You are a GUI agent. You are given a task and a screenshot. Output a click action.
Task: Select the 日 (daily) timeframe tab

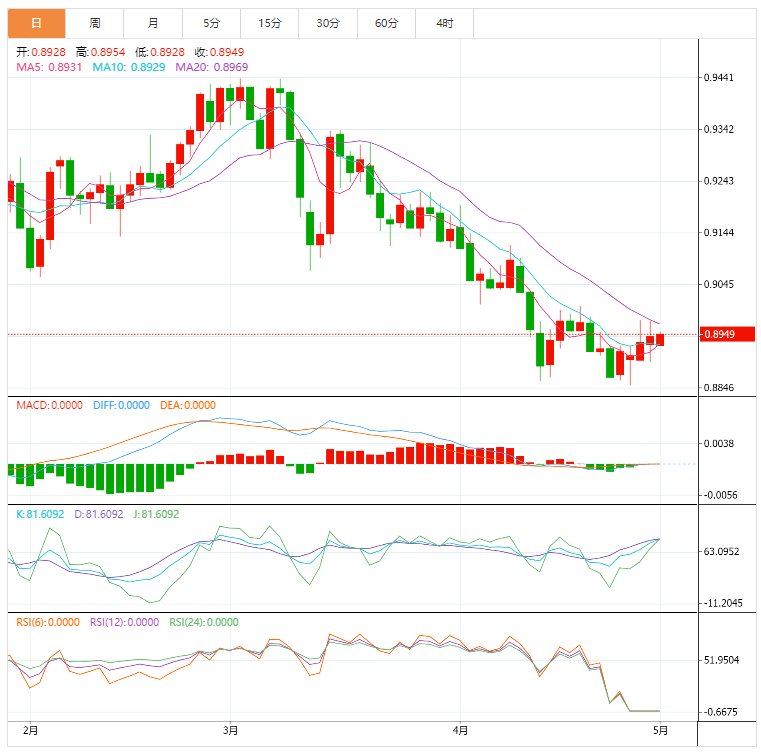(x=37, y=23)
